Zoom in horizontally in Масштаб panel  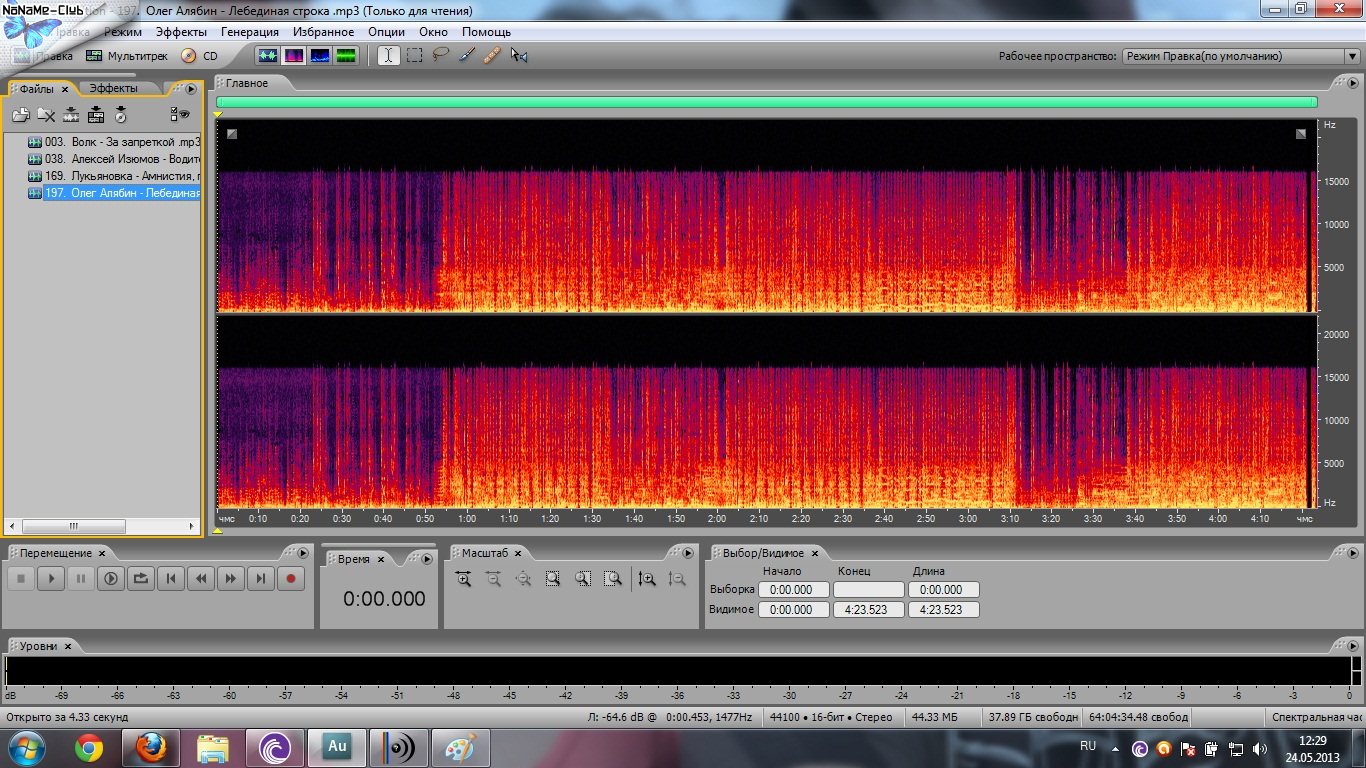(463, 578)
